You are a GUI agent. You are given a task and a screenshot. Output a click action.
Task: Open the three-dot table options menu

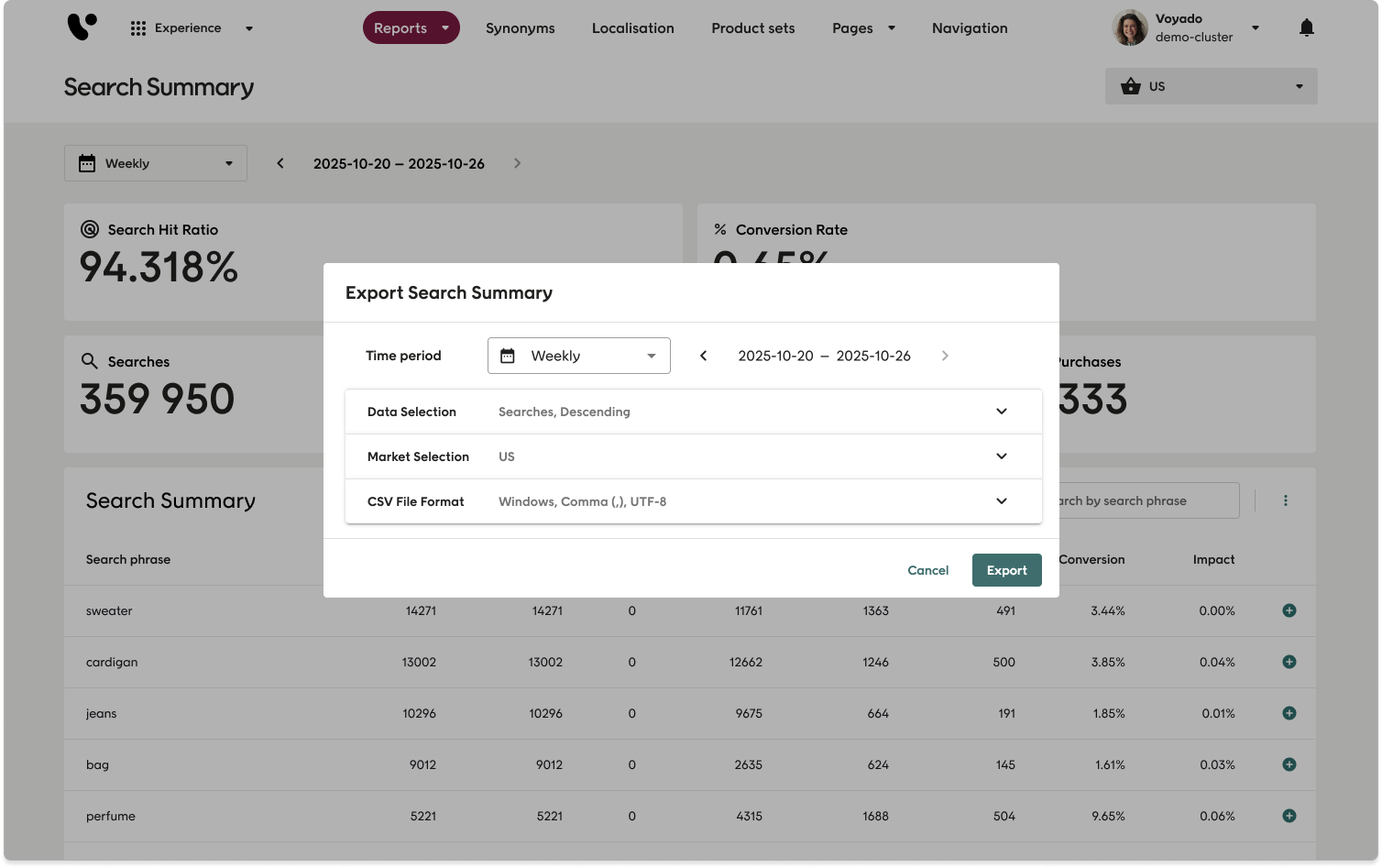tap(1285, 500)
